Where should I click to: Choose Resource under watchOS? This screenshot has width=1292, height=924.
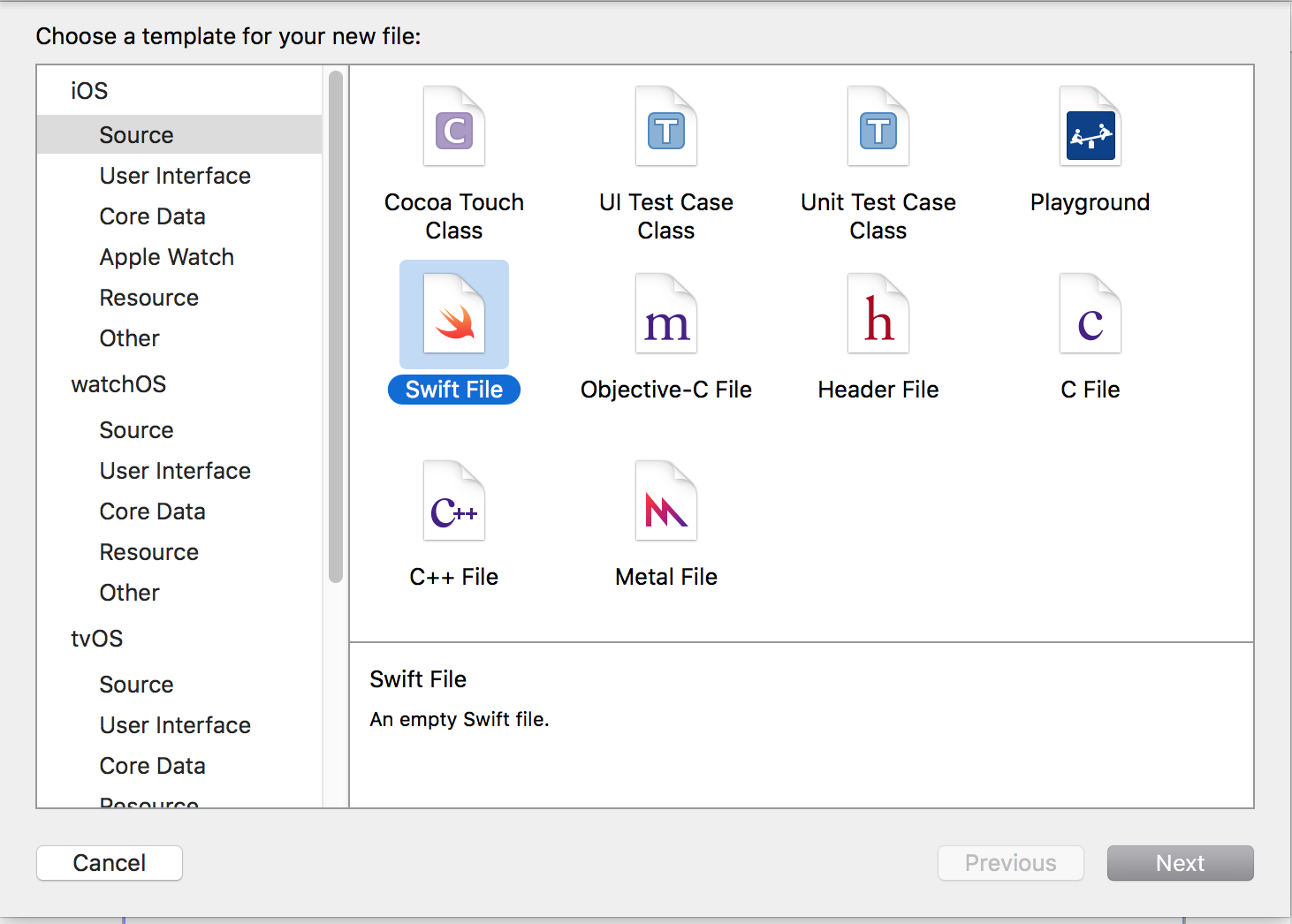tap(148, 552)
